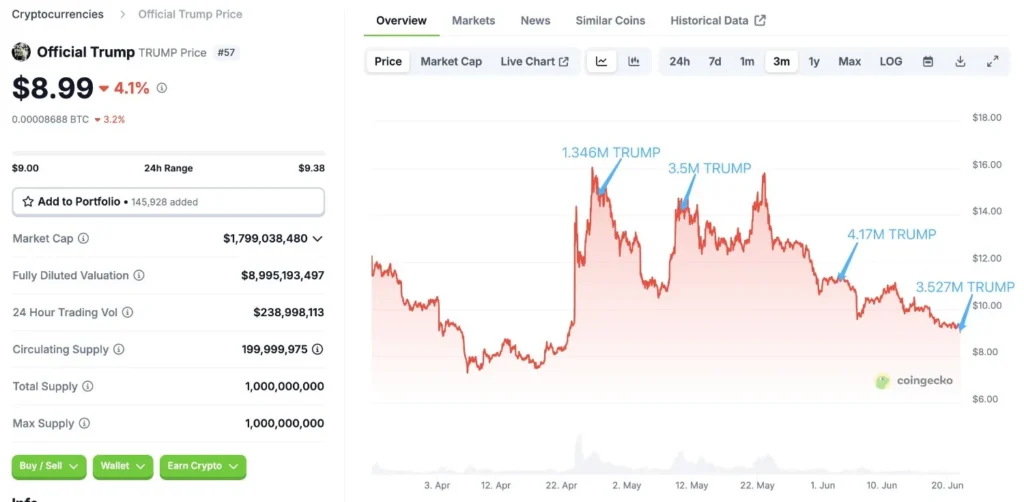
Task: Click the Market Cap info icon
Action: point(84,239)
